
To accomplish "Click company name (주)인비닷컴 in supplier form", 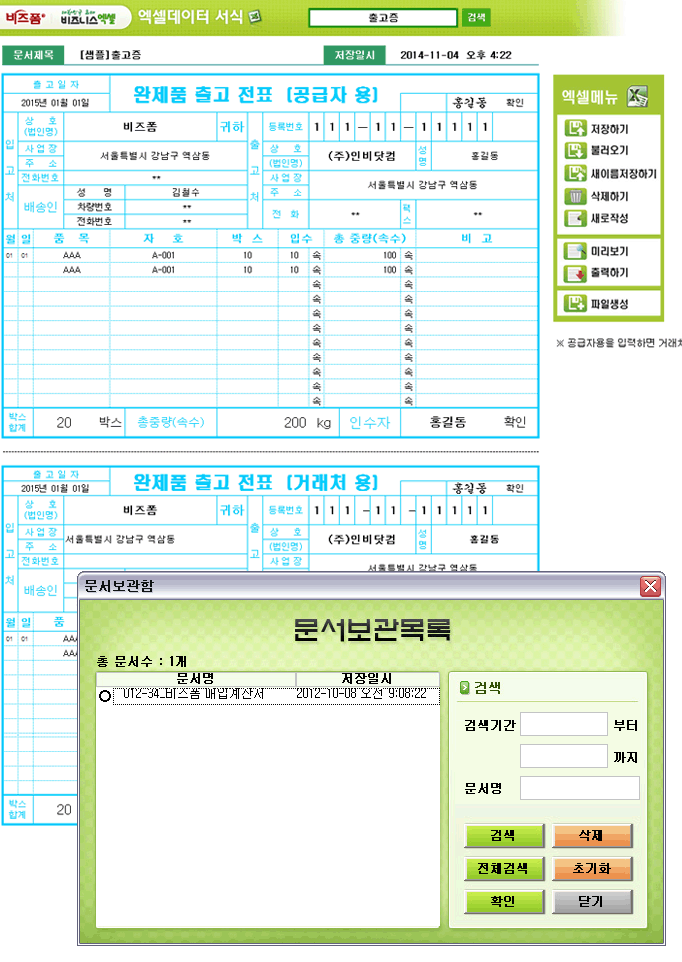I will (x=362, y=156).
